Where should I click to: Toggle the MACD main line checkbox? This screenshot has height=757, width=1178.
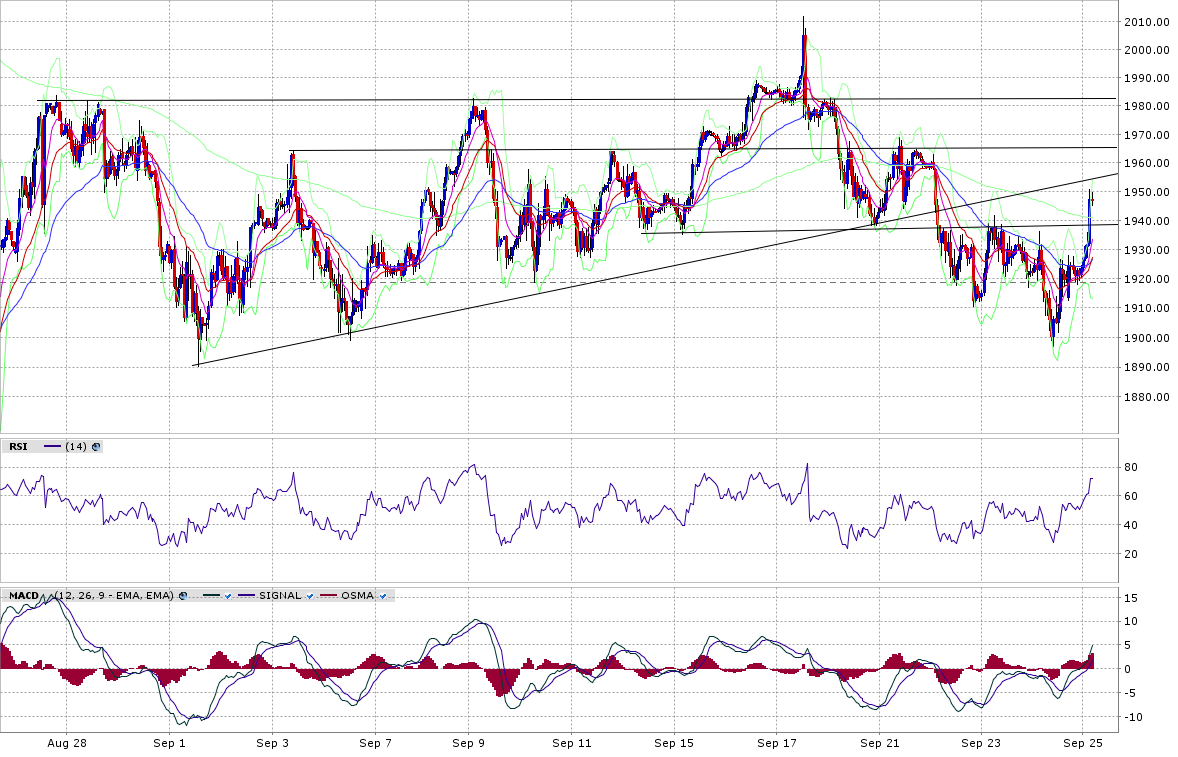point(228,596)
